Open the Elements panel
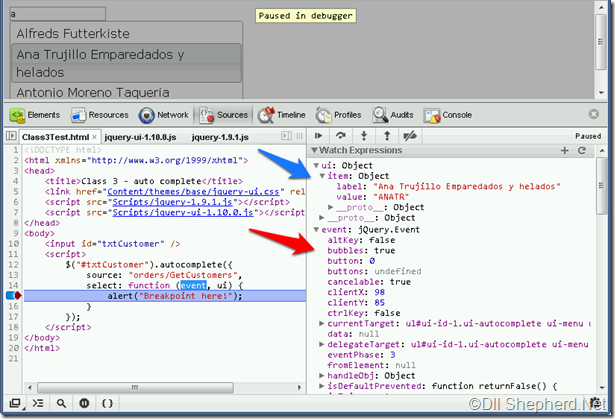This screenshot has height=419, width=615. (35, 115)
